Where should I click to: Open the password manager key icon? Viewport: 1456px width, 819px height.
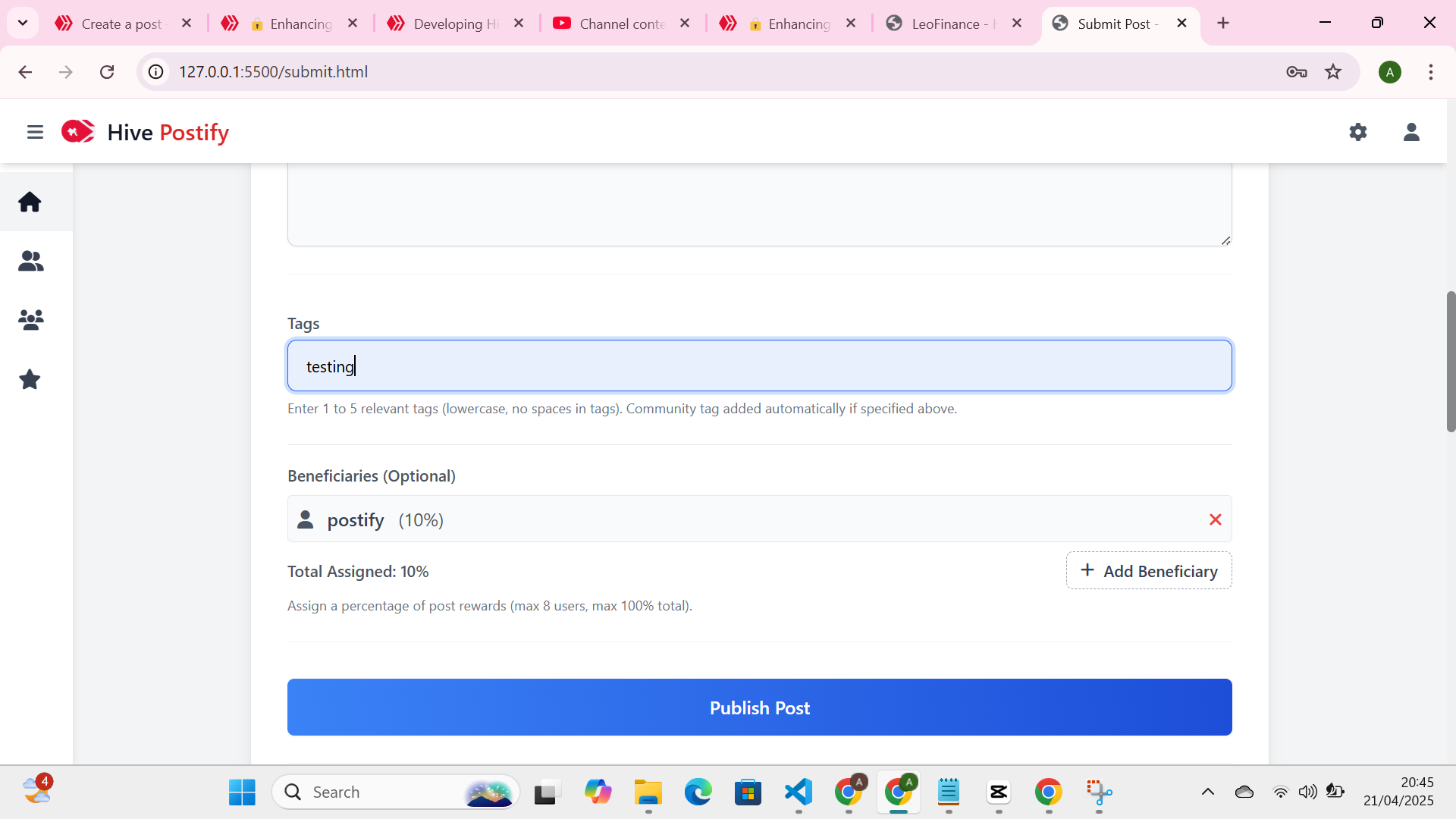click(1297, 72)
